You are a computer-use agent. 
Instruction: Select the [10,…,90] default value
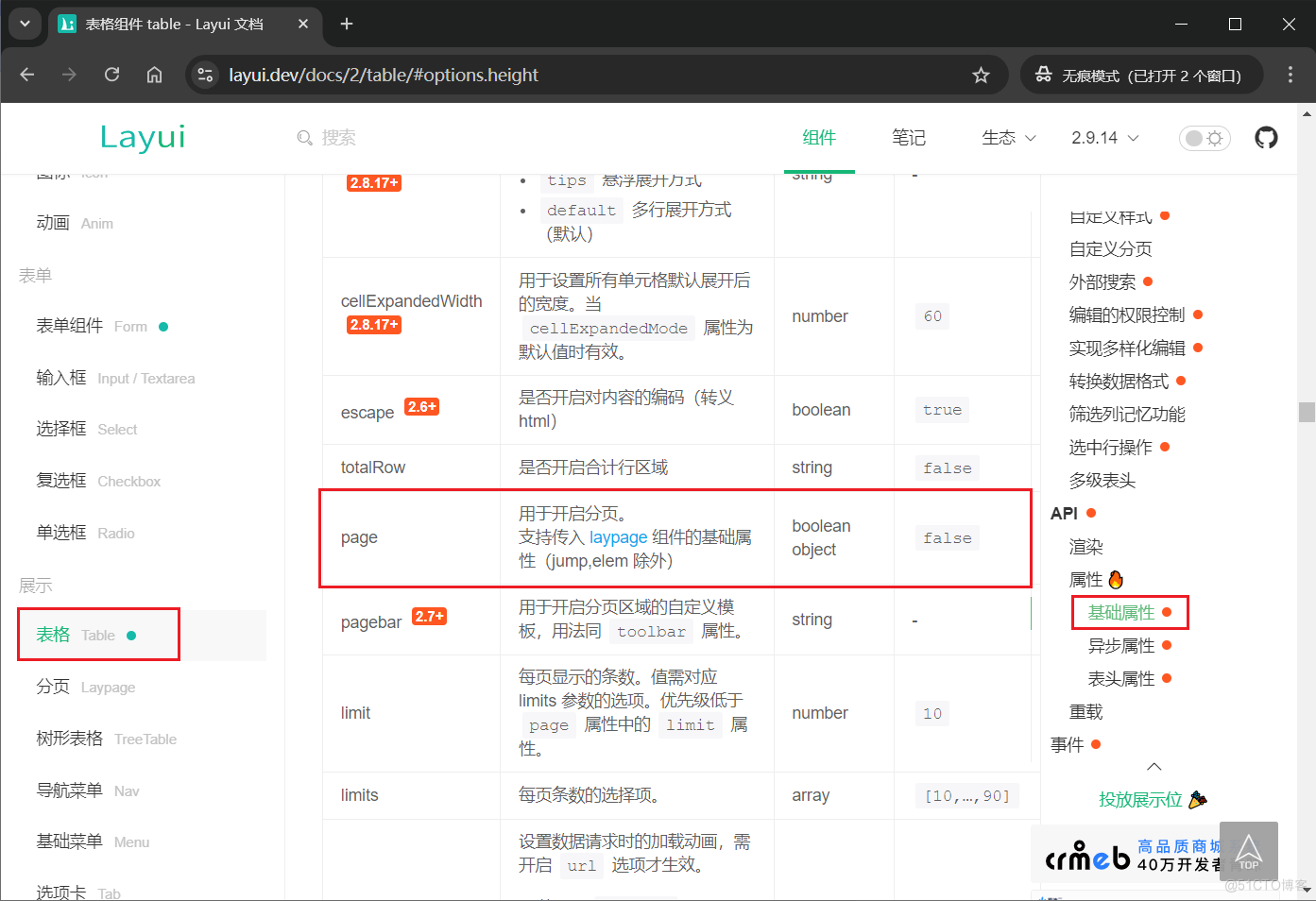[x=967, y=796]
